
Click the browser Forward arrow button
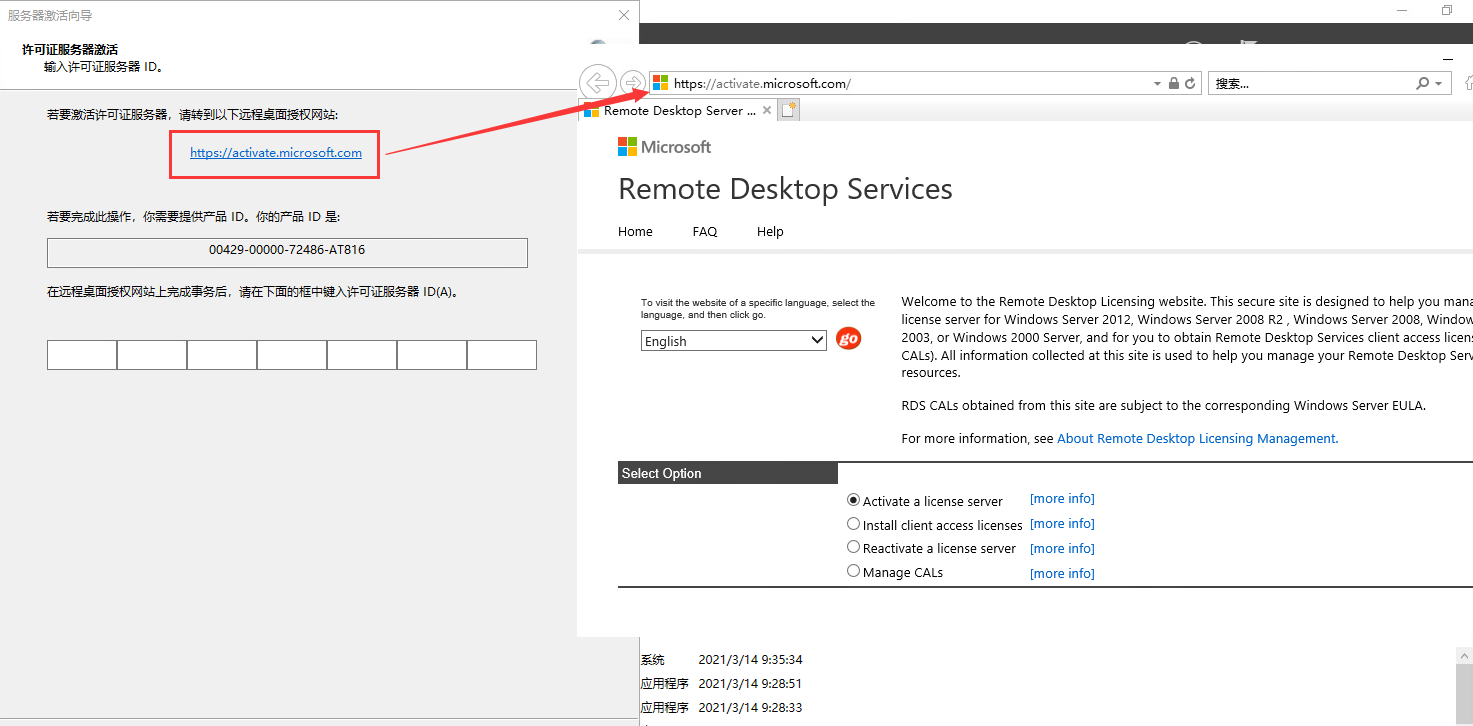[x=632, y=83]
